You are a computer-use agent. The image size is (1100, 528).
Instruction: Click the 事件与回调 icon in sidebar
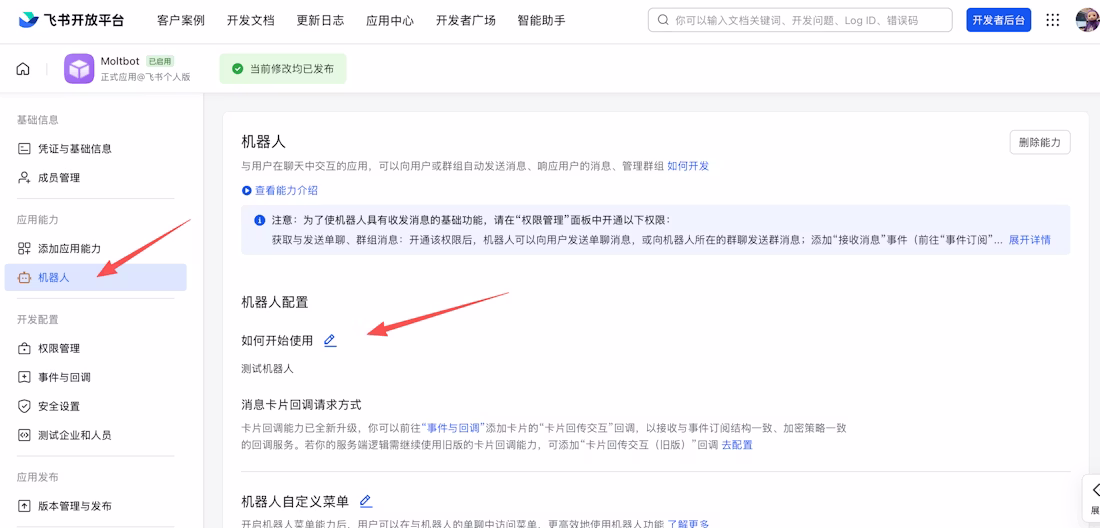pos(24,377)
